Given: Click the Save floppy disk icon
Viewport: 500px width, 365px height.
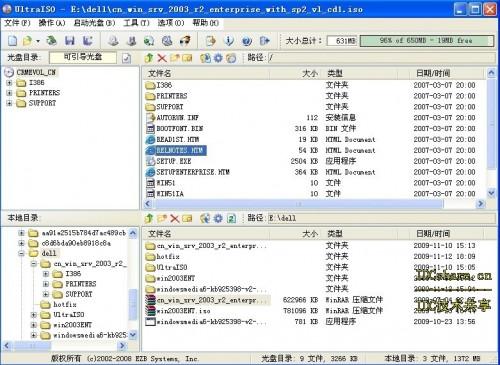Looking at the screenshot, I should (x=70, y=41).
